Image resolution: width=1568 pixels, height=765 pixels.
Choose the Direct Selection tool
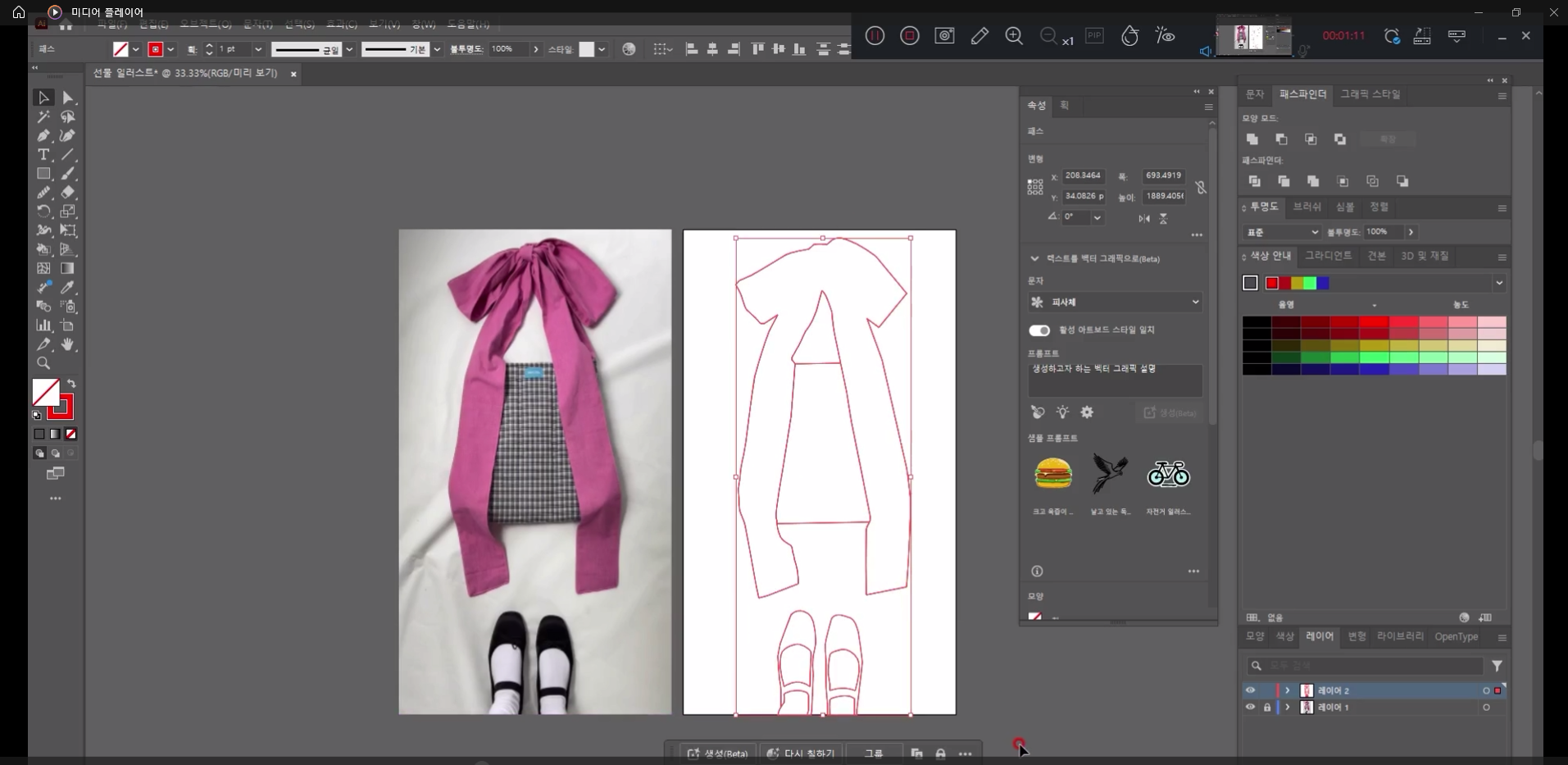point(68,98)
